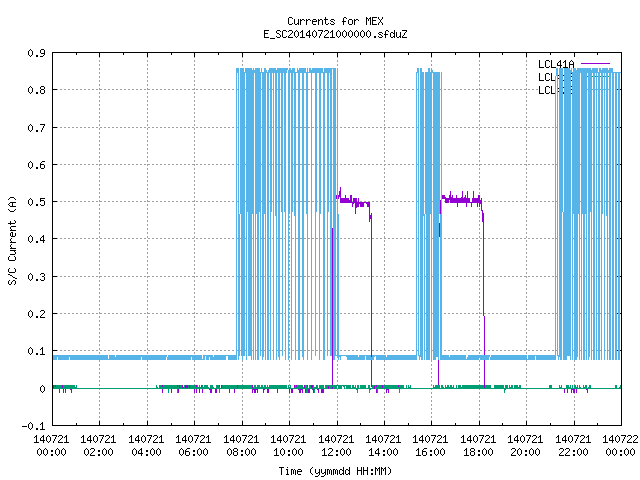The image size is (640, 480).
Task: Click the y-axis tick value 0.5
Action: pyautogui.click(x=37, y=202)
